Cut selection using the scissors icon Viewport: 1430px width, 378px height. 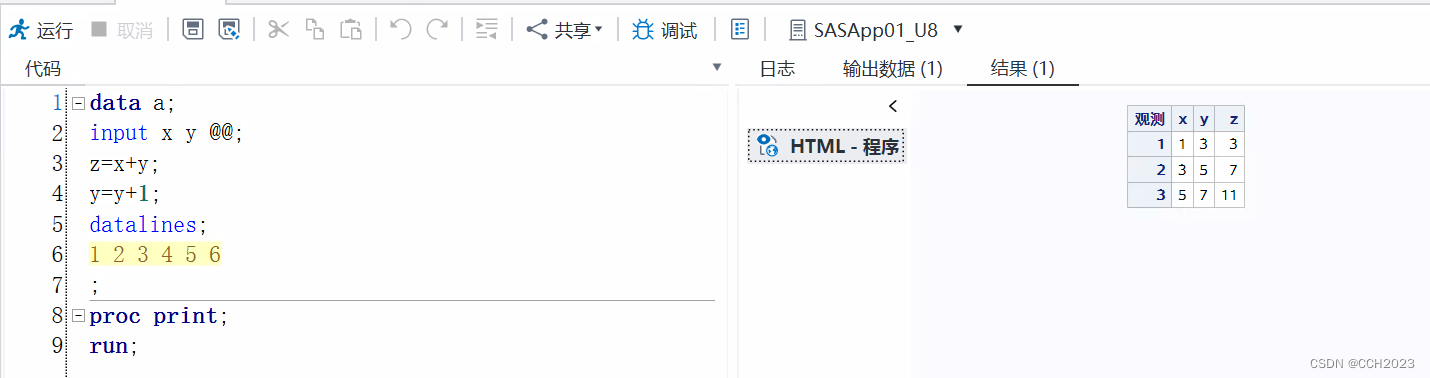(x=278, y=30)
